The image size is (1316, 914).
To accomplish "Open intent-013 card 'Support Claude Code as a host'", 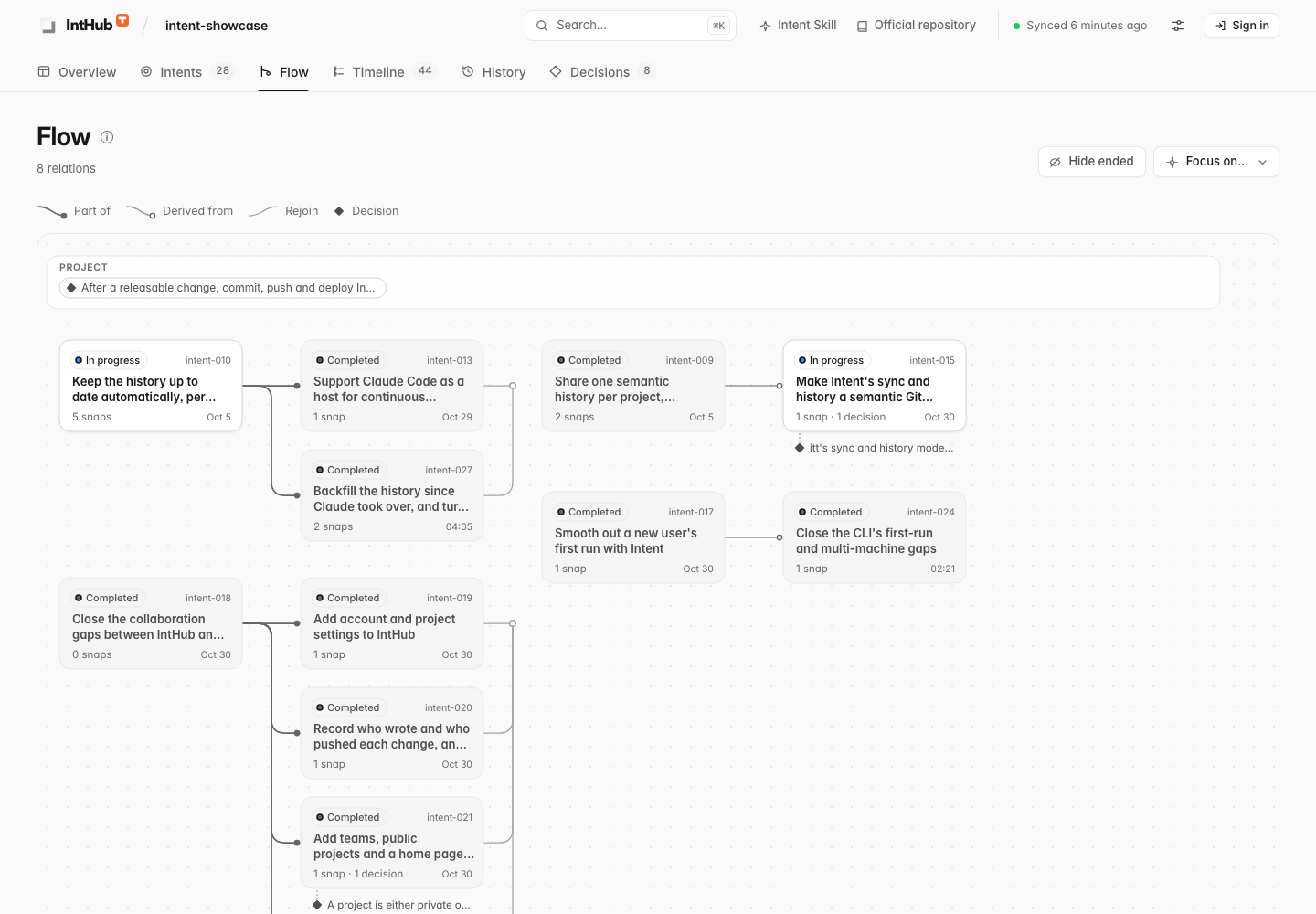I will (x=392, y=386).
